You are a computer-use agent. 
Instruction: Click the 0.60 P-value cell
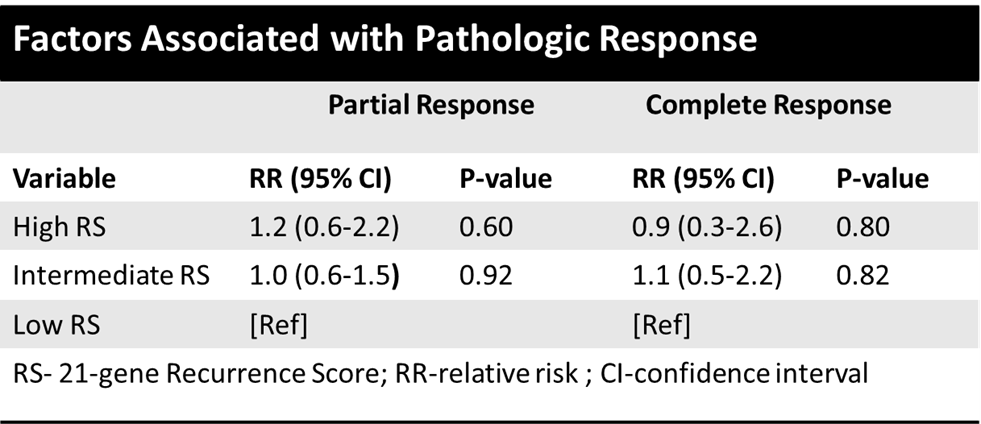pyautogui.click(x=486, y=227)
